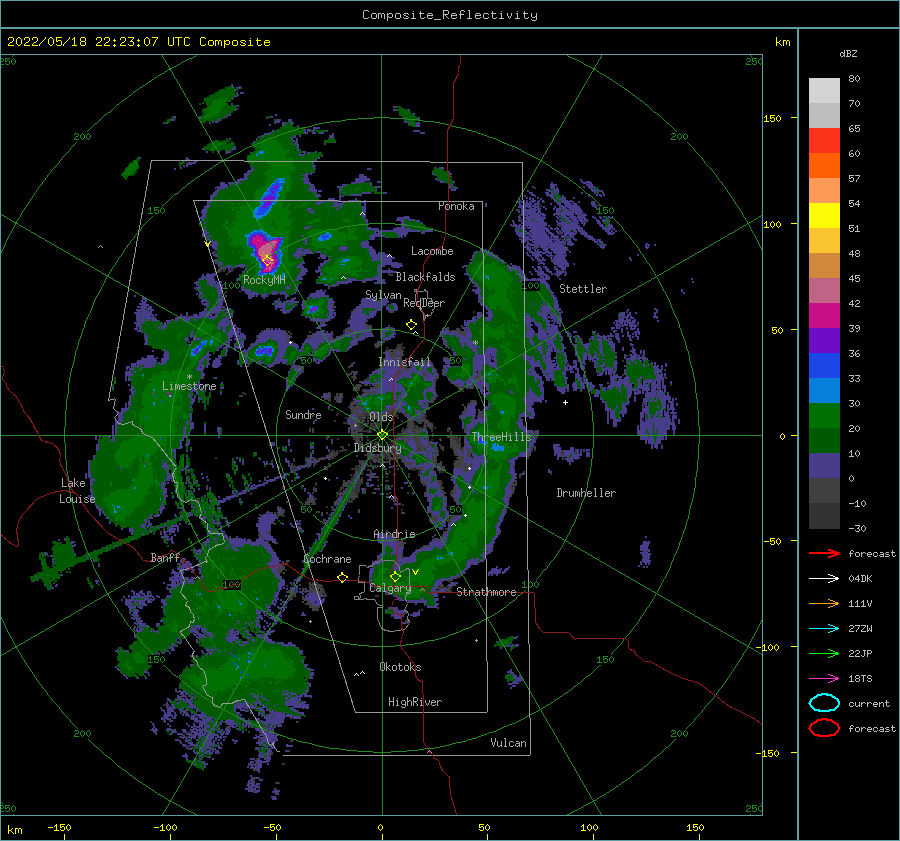Click the Sylvan label on the map
Image resolution: width=900 pixels, height=841 pixels.
(383, 295)
